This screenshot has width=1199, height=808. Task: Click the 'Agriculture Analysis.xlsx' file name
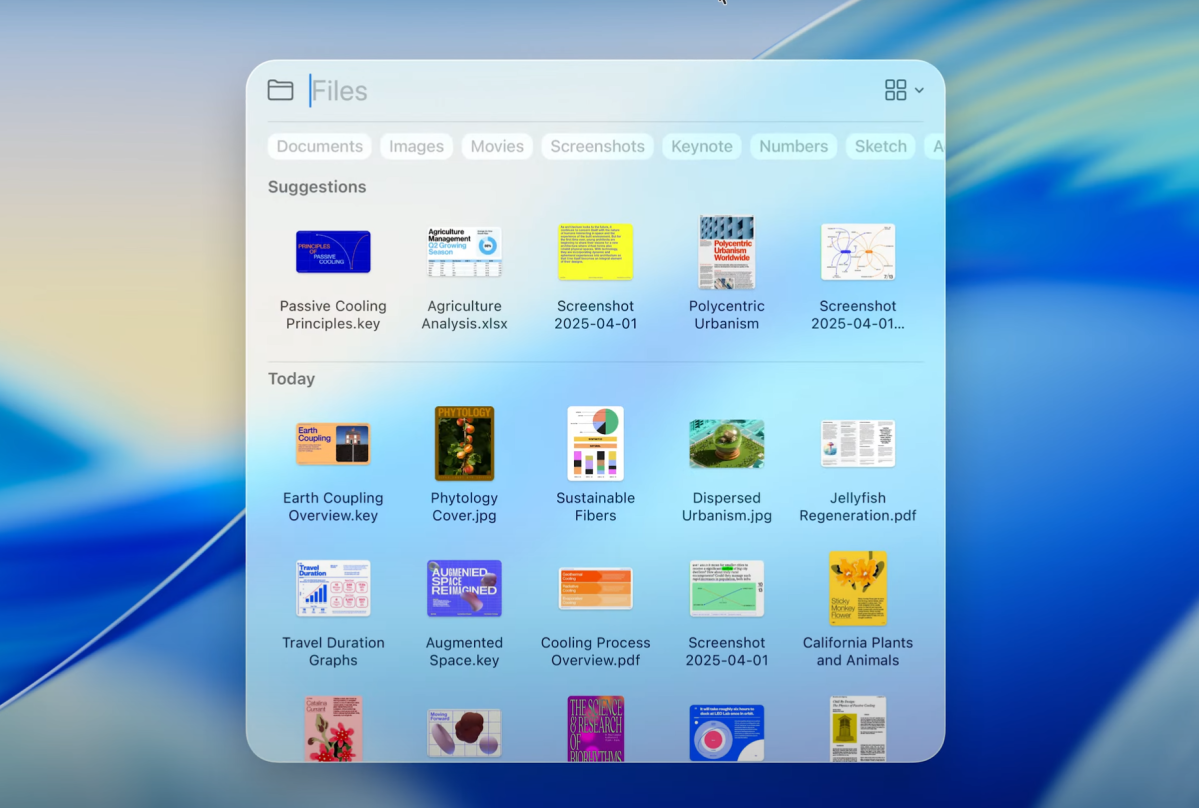464,315
